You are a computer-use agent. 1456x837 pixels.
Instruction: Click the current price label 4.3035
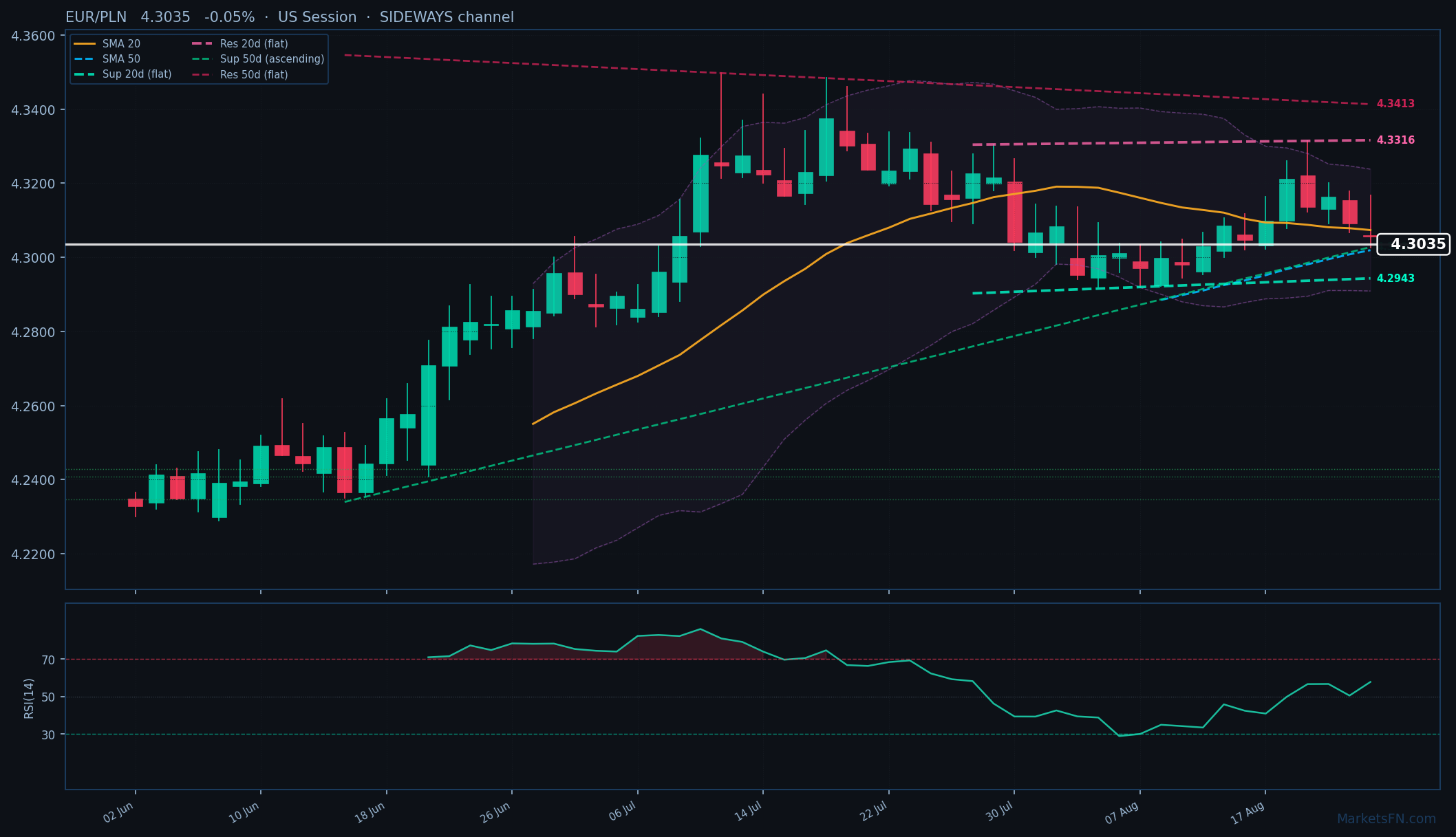point(1413,244)
